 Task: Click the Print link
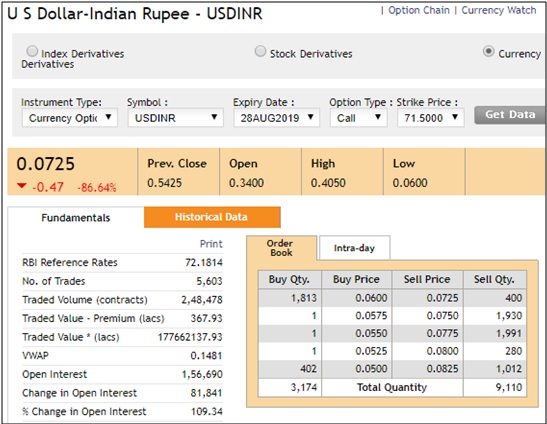coord(211,244)
